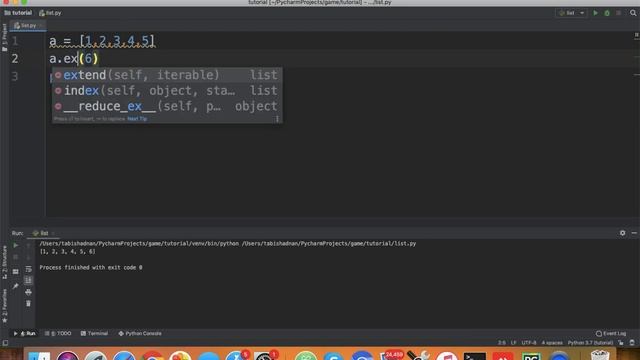Open Finder in the Dock

[40, 356]
